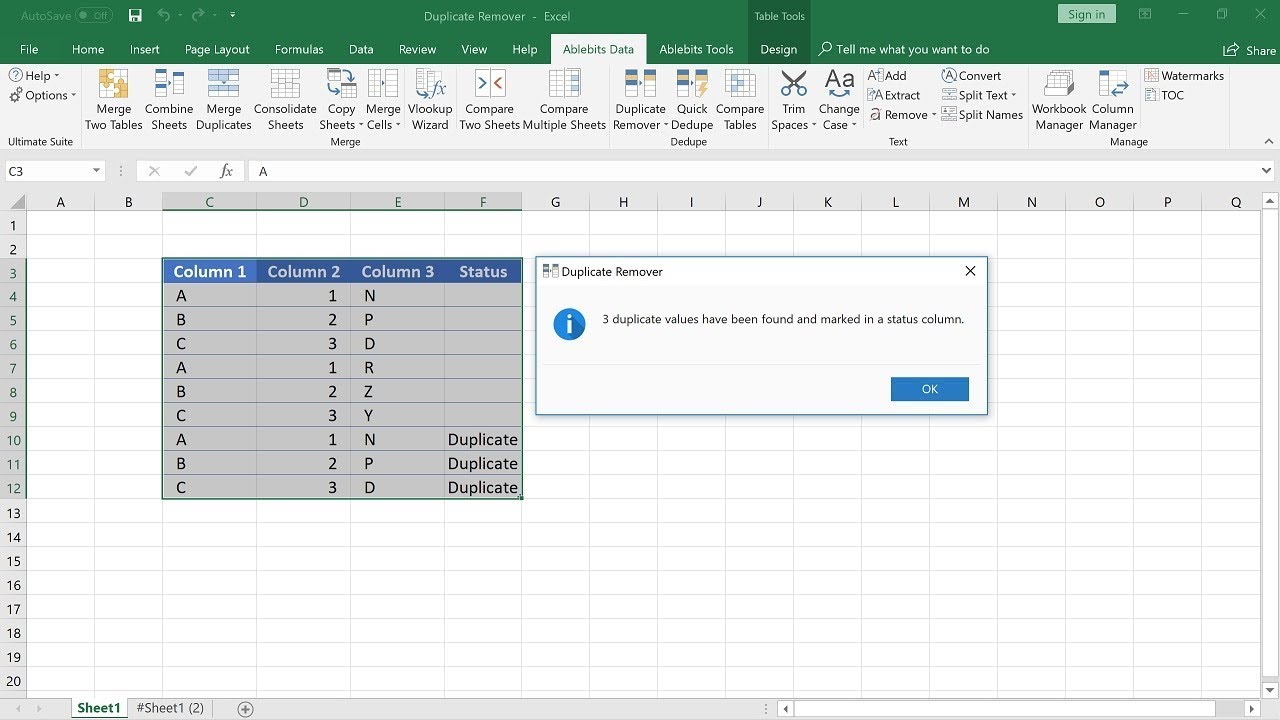Launch Combine Sheets wizard
The width and height of the screenshot is (1280, 720).
click(169, 100)
